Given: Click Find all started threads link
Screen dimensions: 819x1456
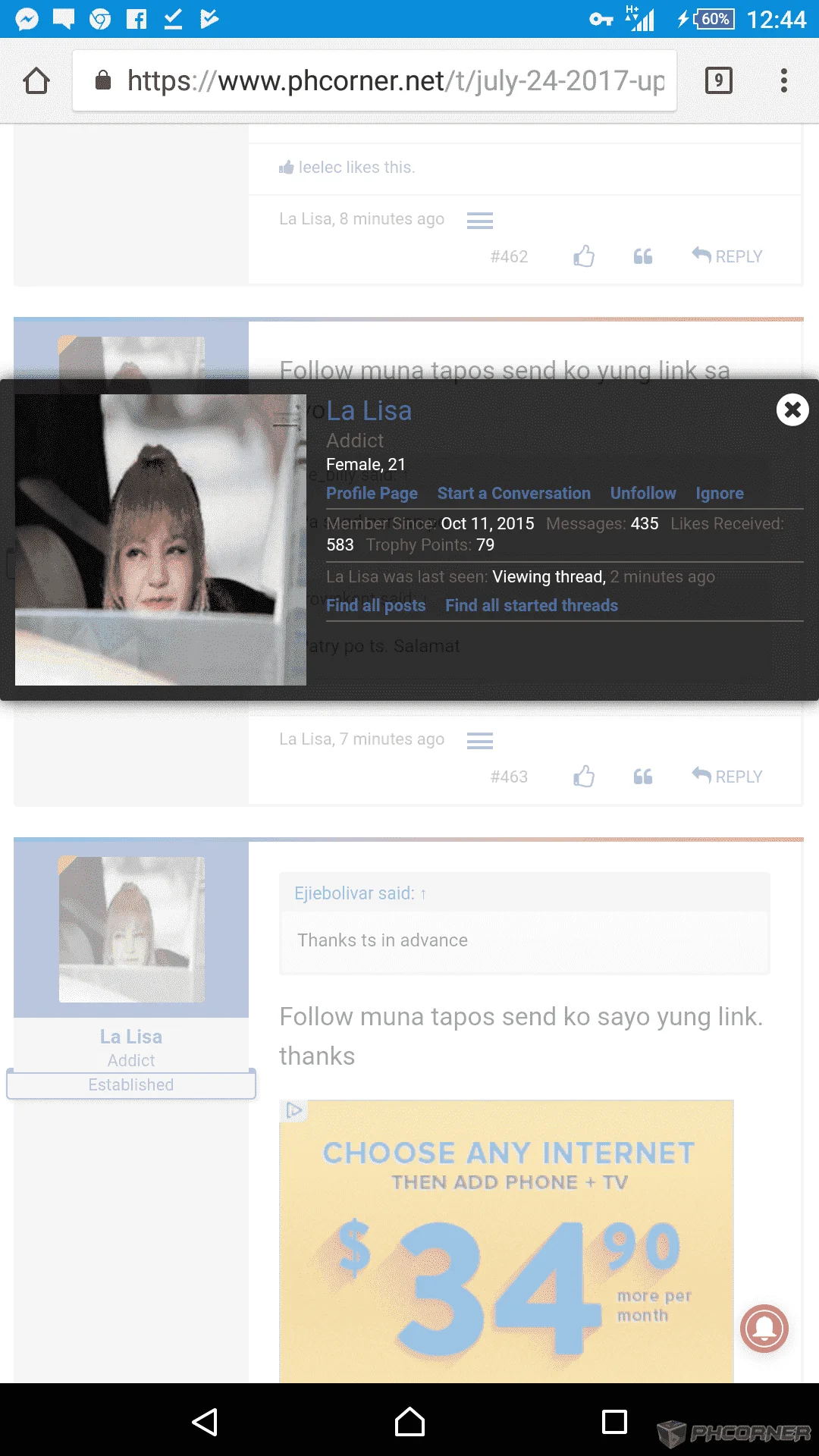Looking at the screenshot, I should [x=531, y=605].
